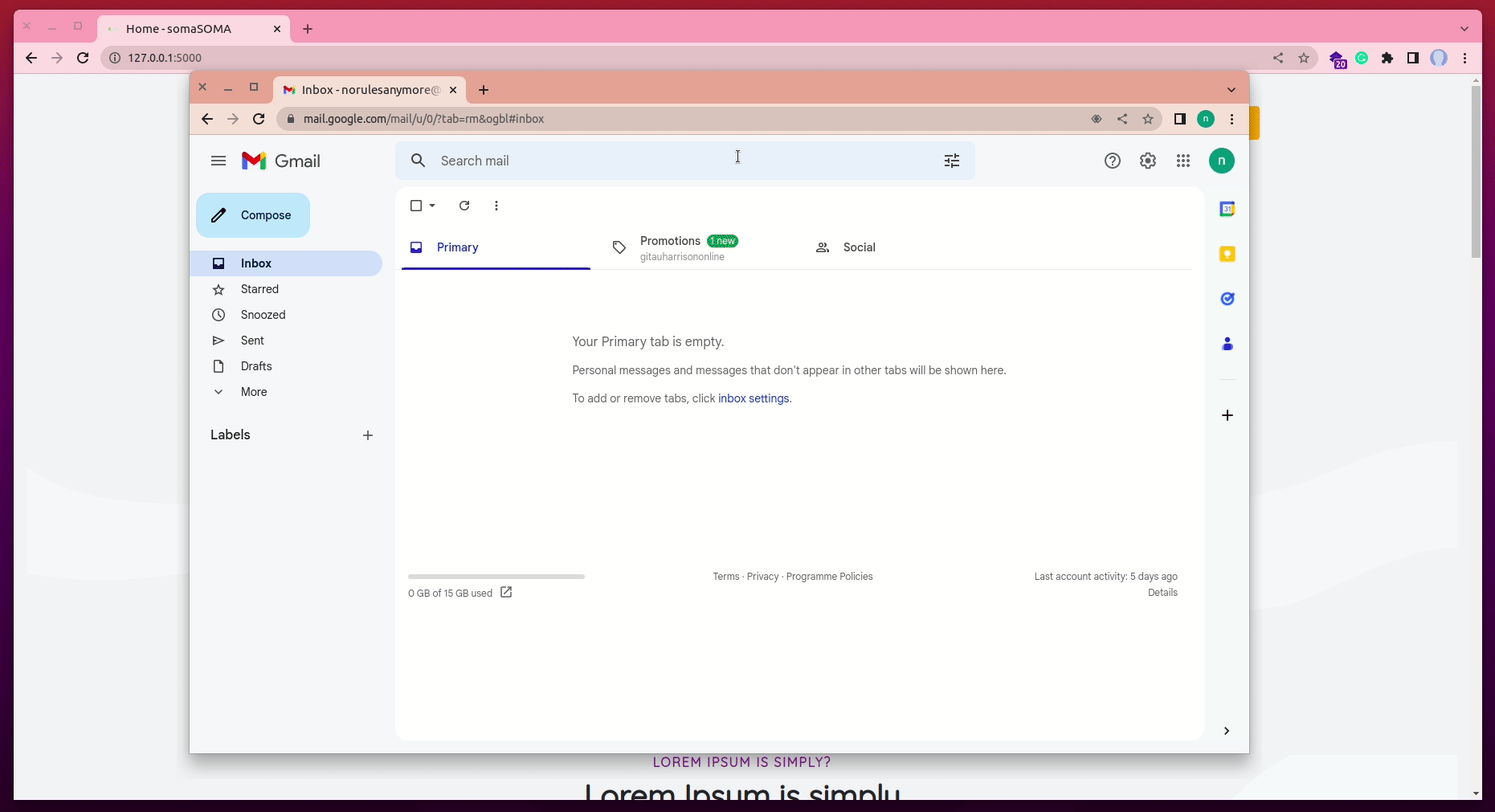
Task: Switch to the Social tab
Action: pos(859,247)
